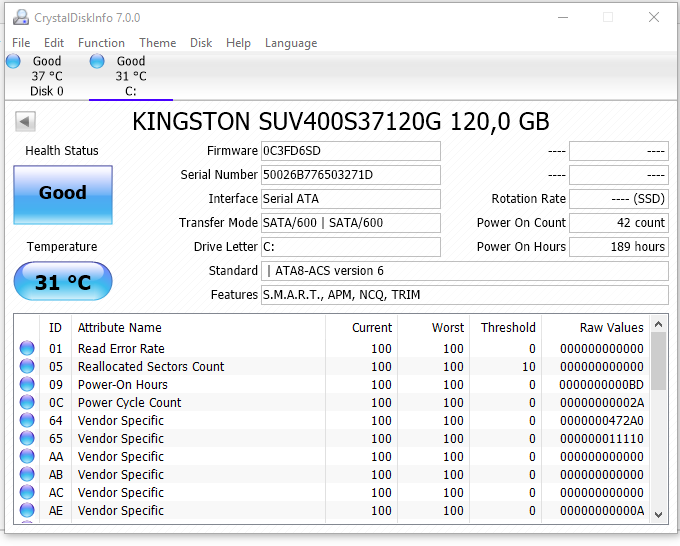The width and height of the screenshot is (680, 546).
Task: Click the C: drive blue status orb
Action: tap(97, 61)
